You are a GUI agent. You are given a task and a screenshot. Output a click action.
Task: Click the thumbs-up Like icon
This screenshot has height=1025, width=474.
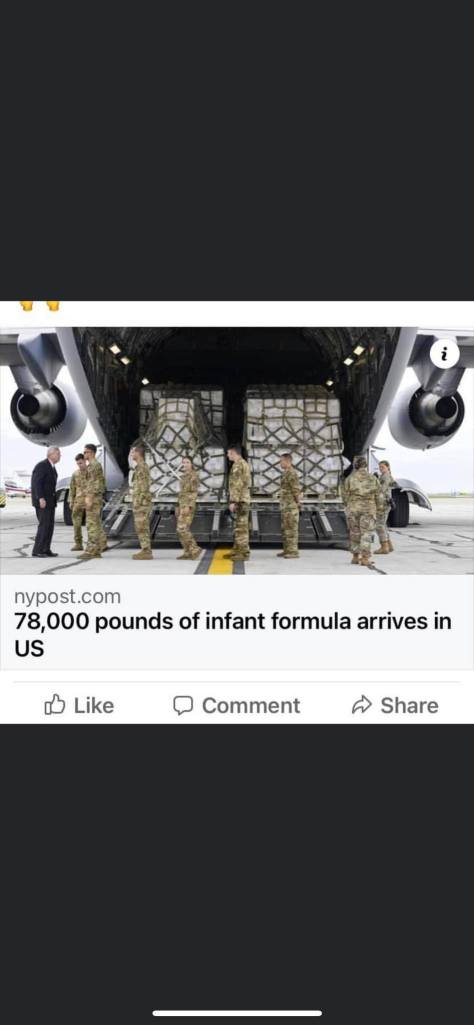[x=55, y=705]
